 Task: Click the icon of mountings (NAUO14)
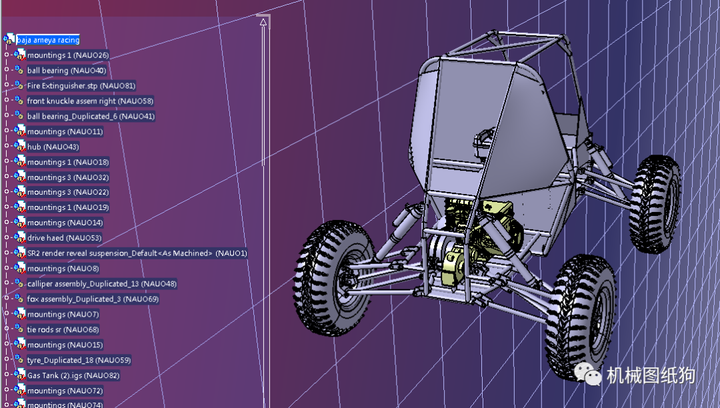click(x=19, y=223)
